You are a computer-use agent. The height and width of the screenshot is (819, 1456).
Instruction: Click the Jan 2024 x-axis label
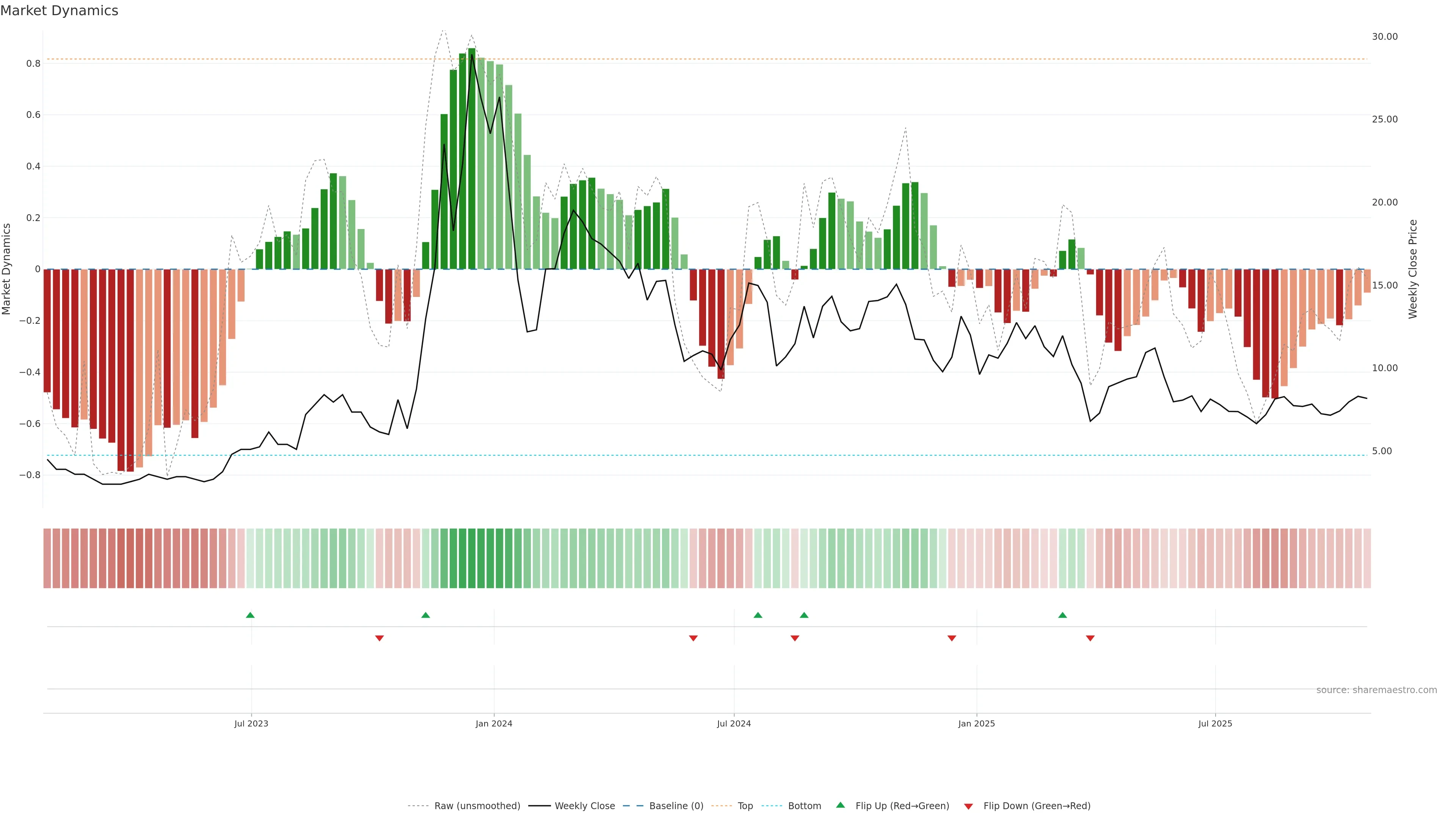point(493,723)
